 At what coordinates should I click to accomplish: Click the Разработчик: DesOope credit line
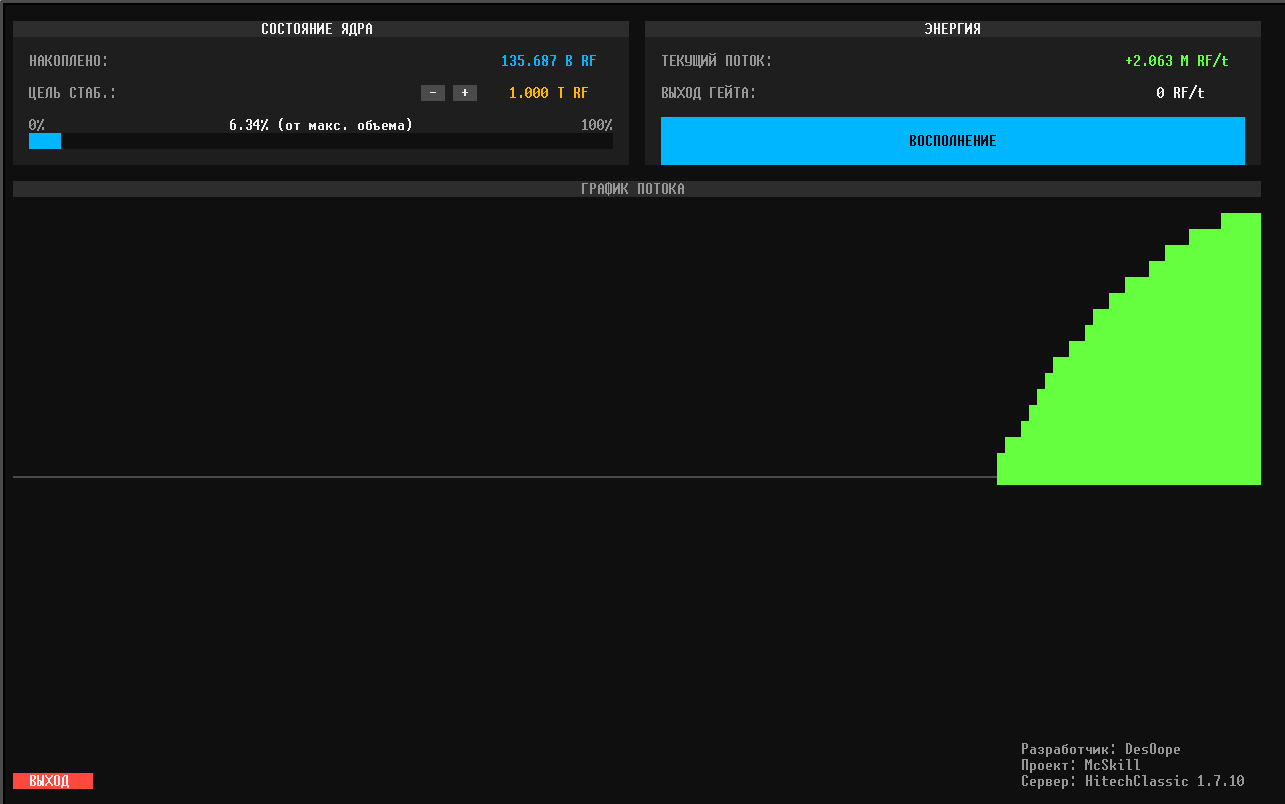(1101, 749)
